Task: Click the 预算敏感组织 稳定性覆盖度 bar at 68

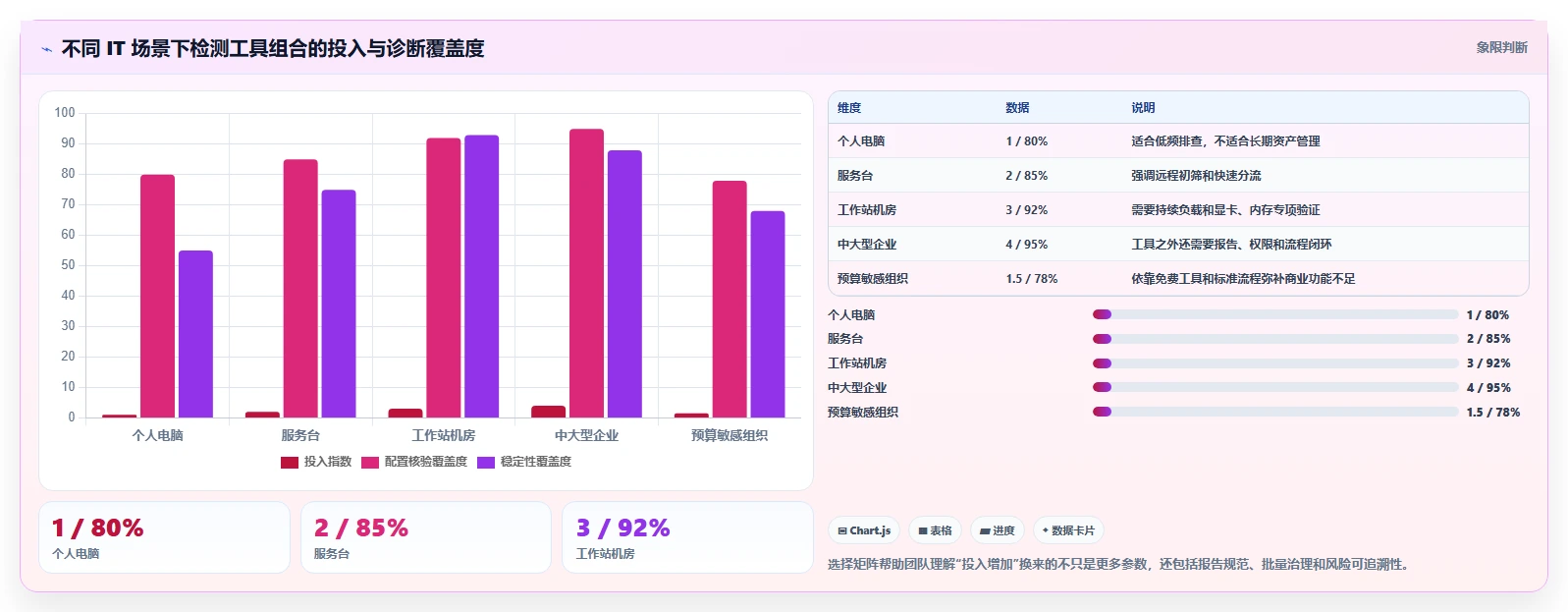Action: 768,314
